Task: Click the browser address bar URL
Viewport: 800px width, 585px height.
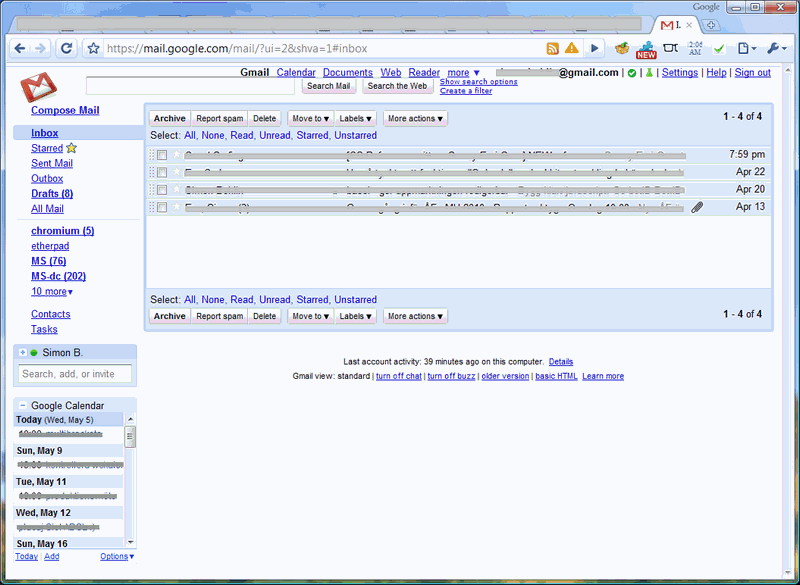Action: point(237,48)
